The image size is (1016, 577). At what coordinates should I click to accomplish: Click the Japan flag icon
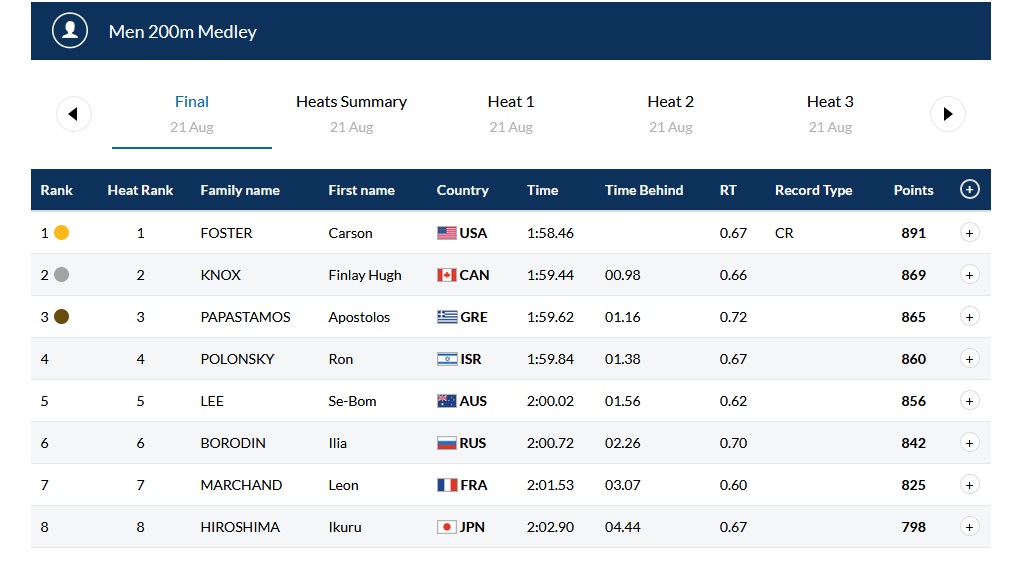(x=446, y=527)
